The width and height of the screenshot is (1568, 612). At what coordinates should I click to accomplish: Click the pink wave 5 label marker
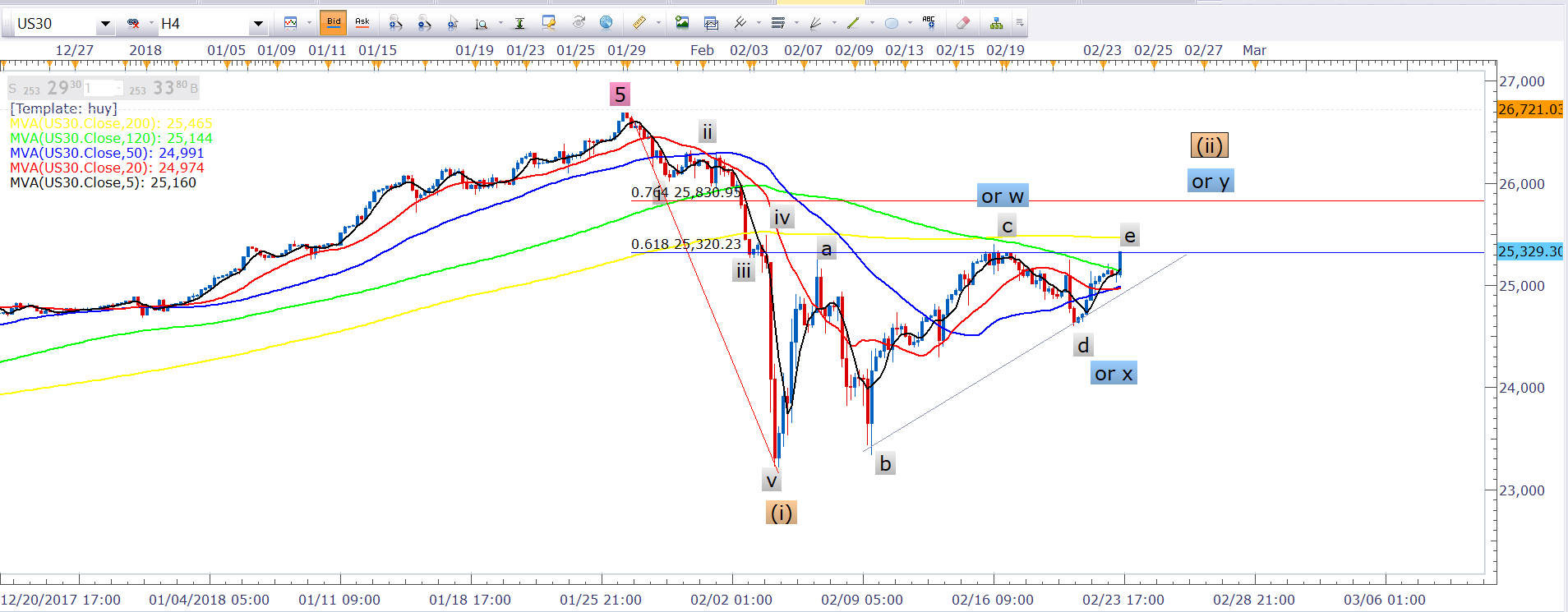[620, 94]
